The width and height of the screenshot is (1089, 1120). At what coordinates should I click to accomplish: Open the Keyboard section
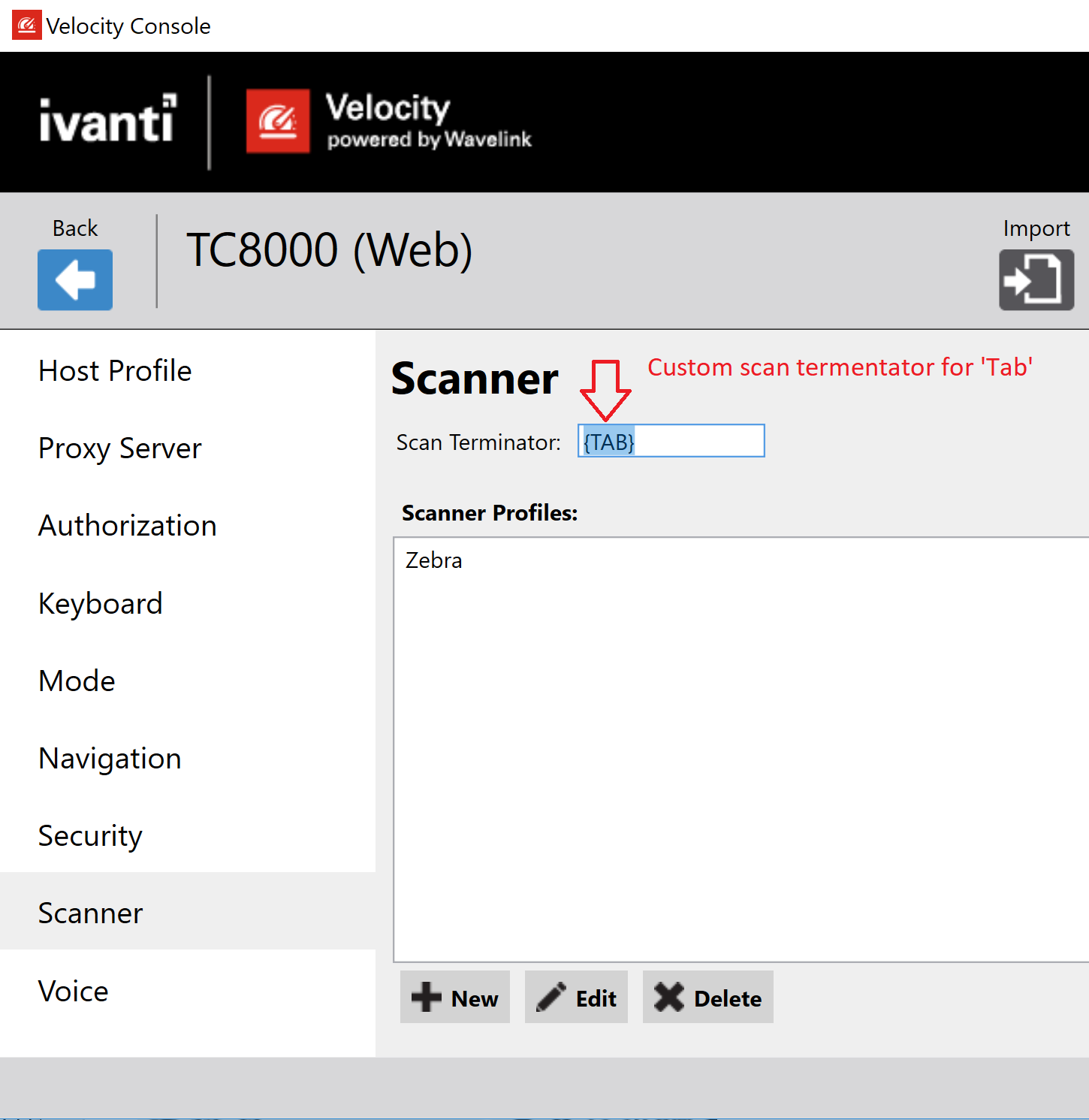100,603
